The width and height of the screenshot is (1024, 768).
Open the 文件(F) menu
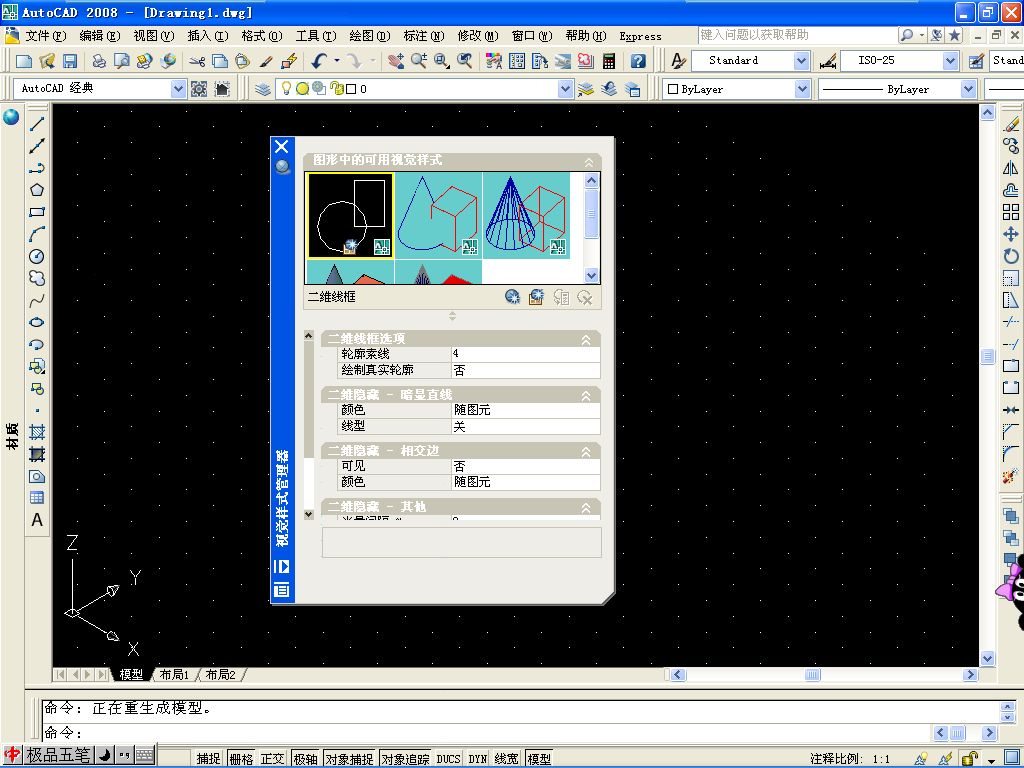(45, 36)
